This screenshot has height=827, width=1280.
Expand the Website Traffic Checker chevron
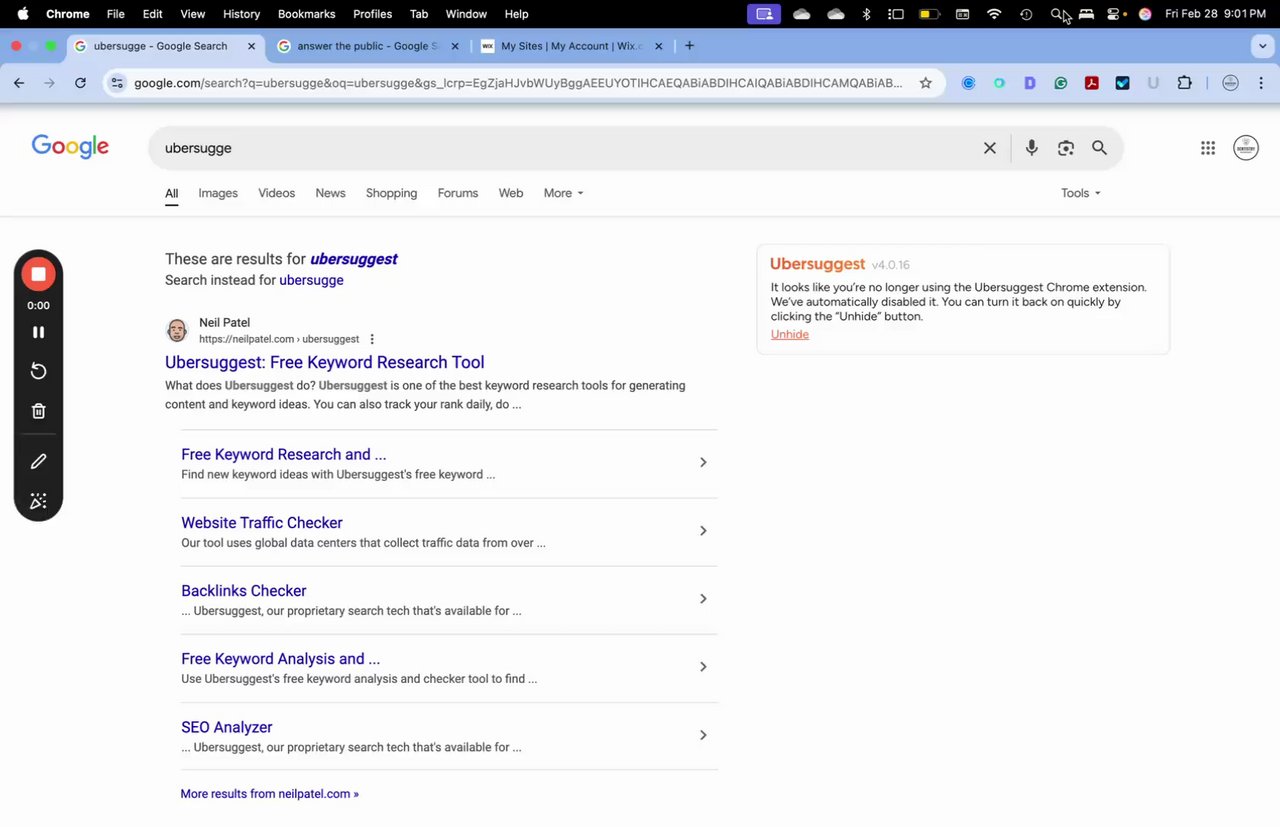click(703, 530)
